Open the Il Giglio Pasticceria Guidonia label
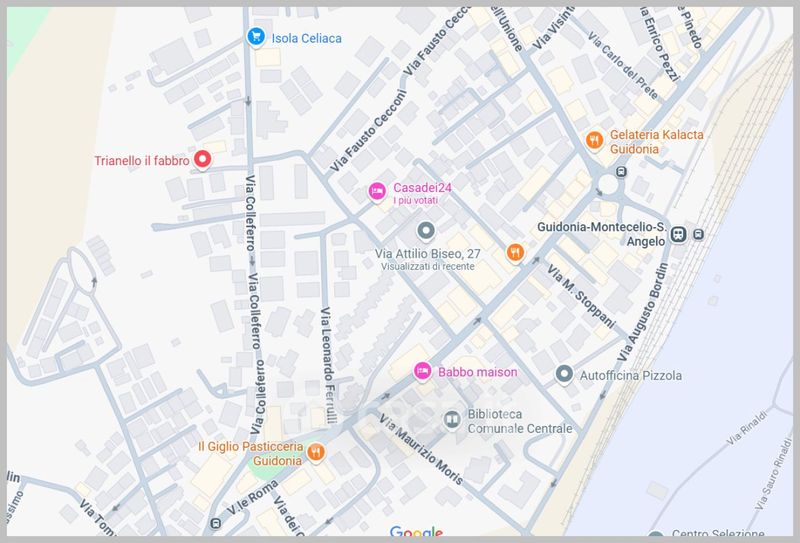 click(x=251, y=454)
